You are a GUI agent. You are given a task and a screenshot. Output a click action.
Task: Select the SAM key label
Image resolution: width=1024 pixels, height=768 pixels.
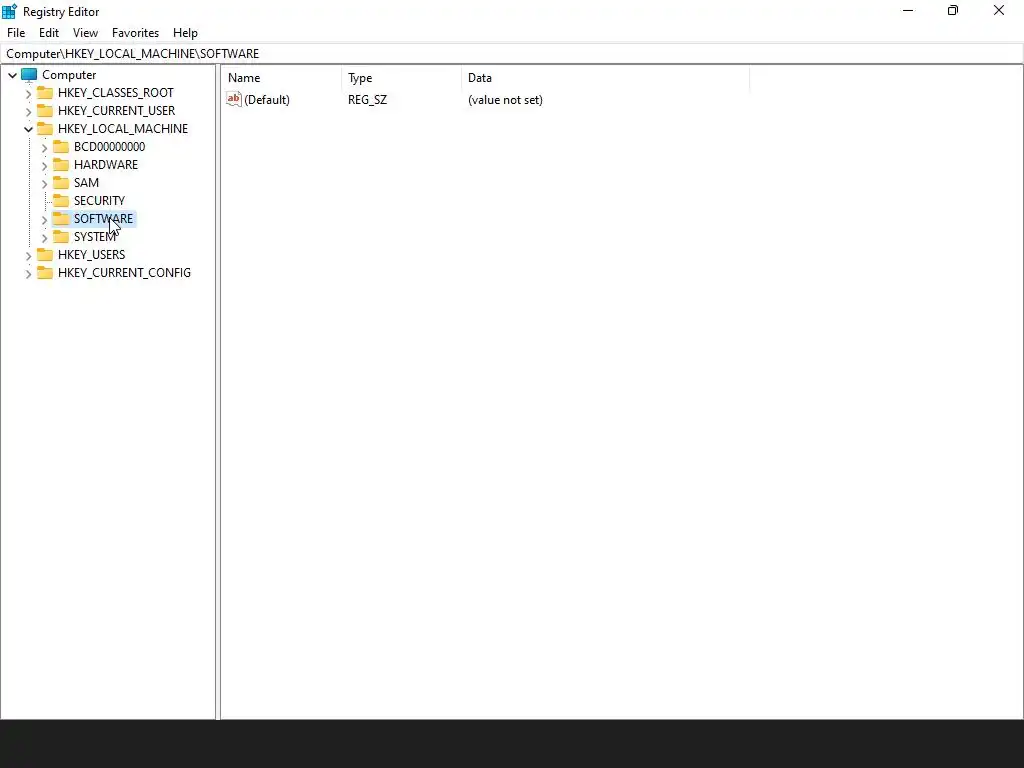(x=86, y=182)
